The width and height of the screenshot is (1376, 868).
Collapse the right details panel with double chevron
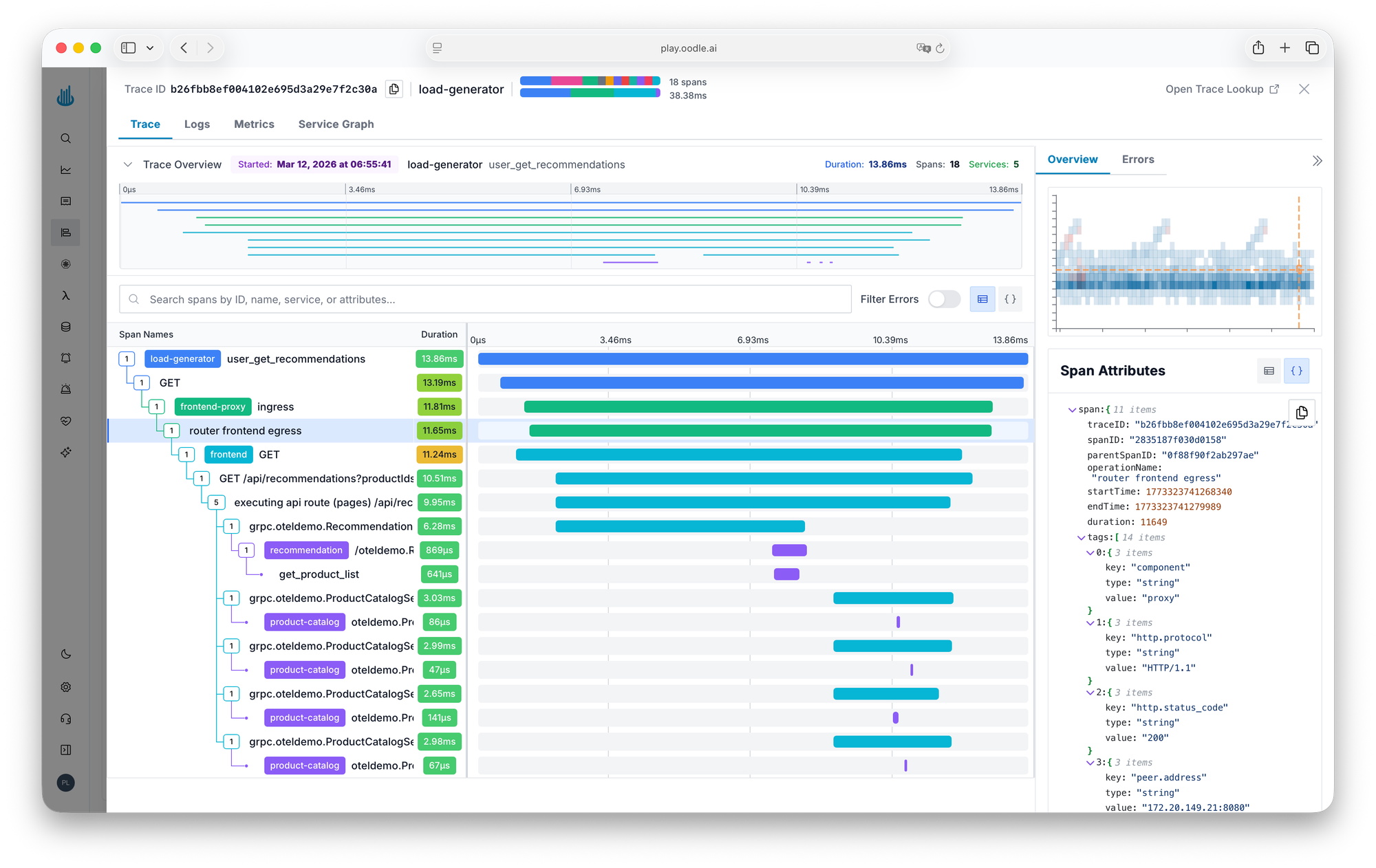tap(1317, 160)
